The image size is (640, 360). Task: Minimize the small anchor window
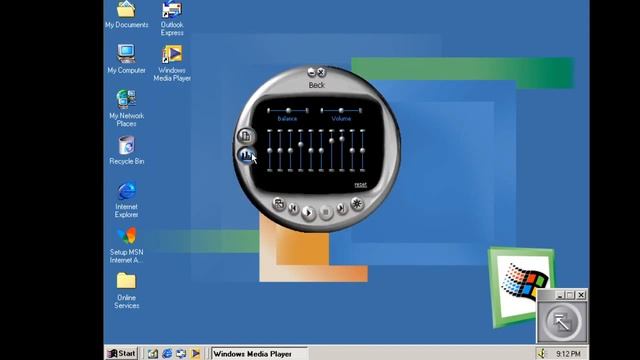(560, 295)
